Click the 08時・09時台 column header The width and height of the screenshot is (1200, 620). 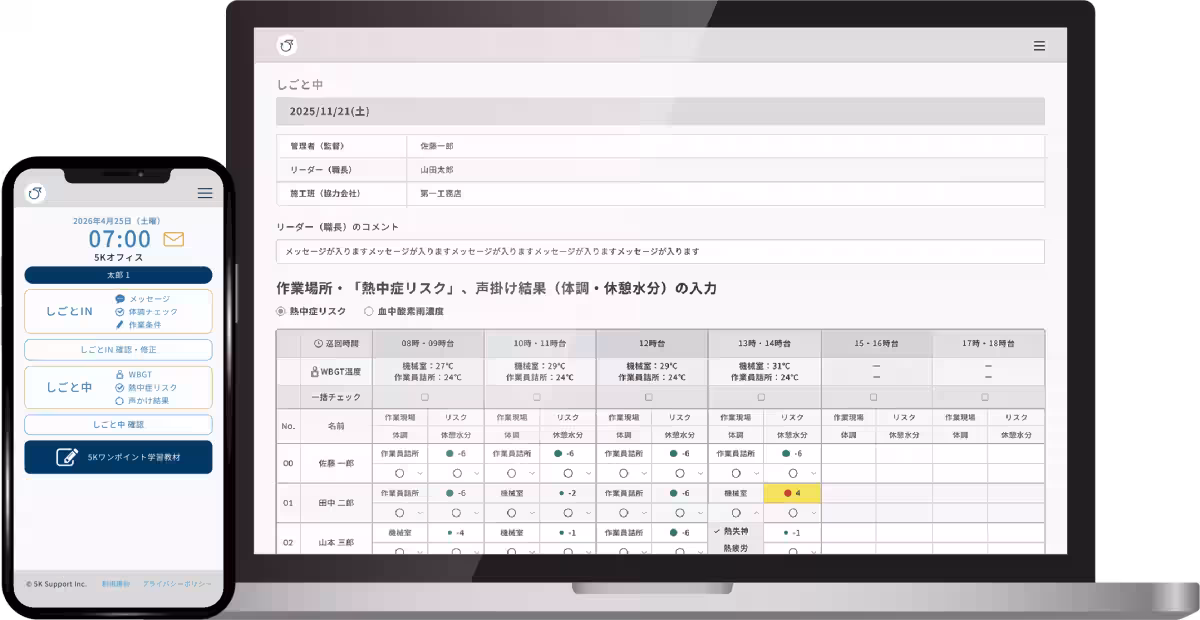point(427,343)
